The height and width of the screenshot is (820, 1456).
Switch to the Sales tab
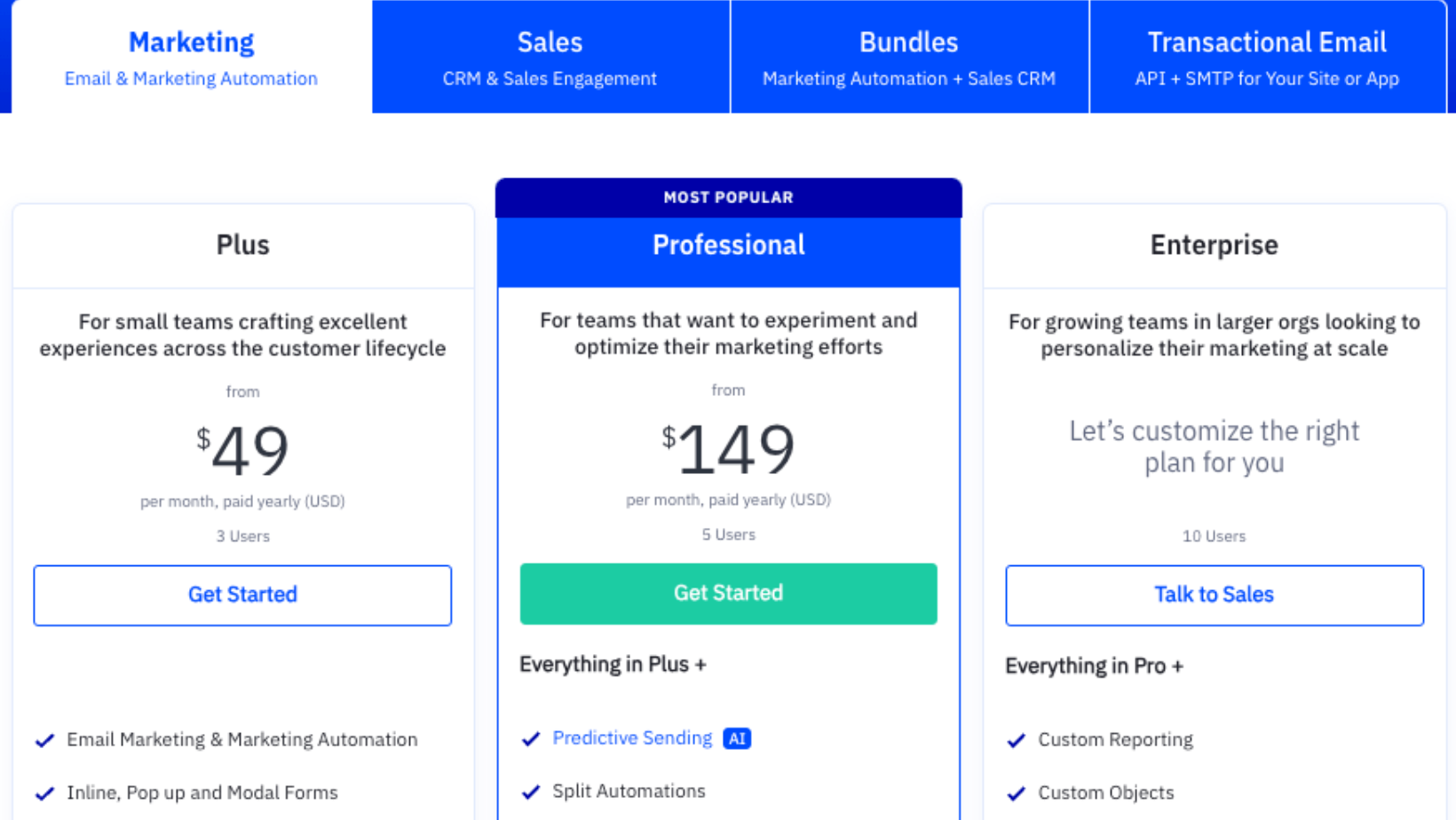550,57
